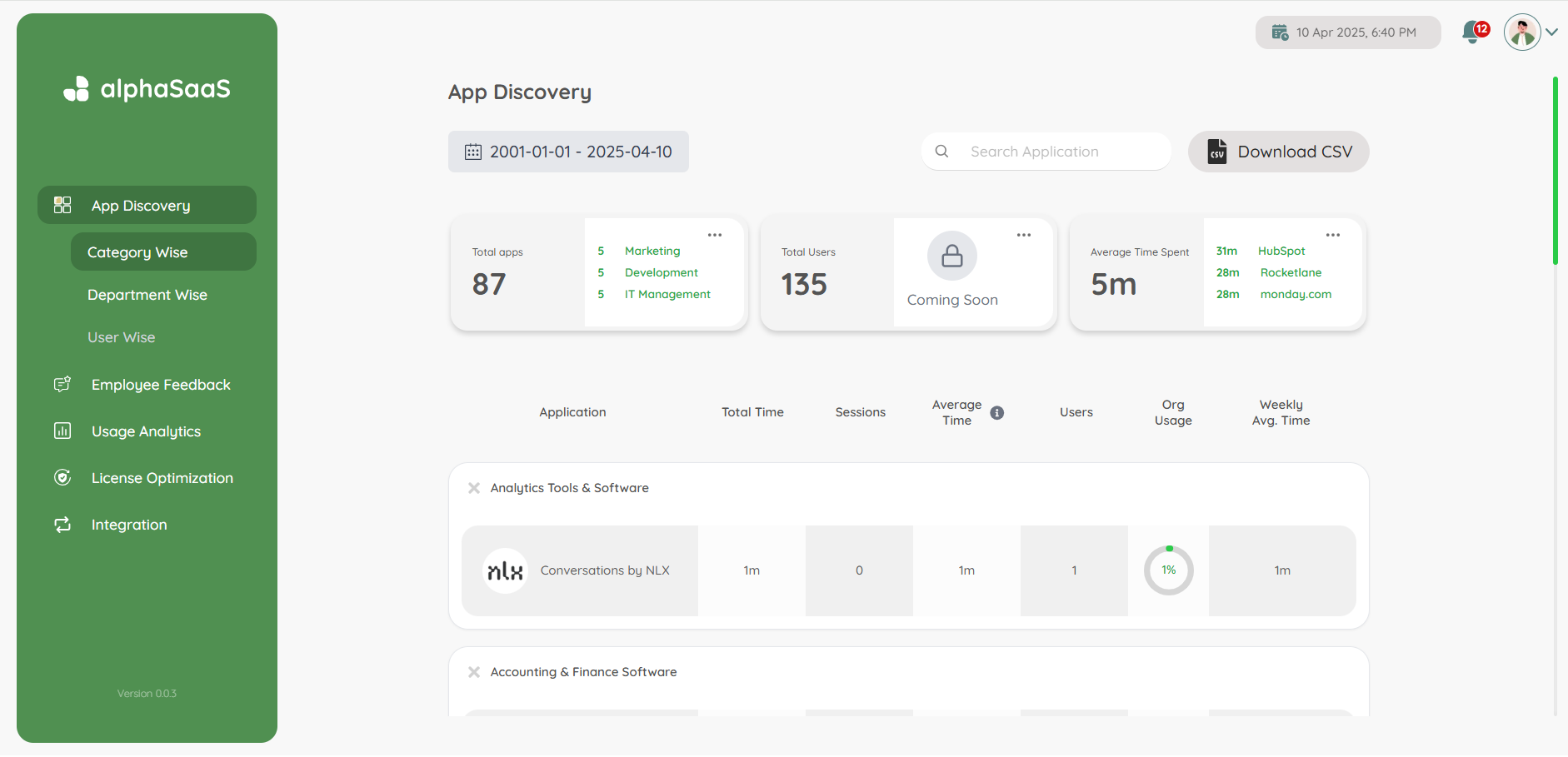The image size is (1568, 757).
Task: Click the Marketing category entry
Action: 652,251
